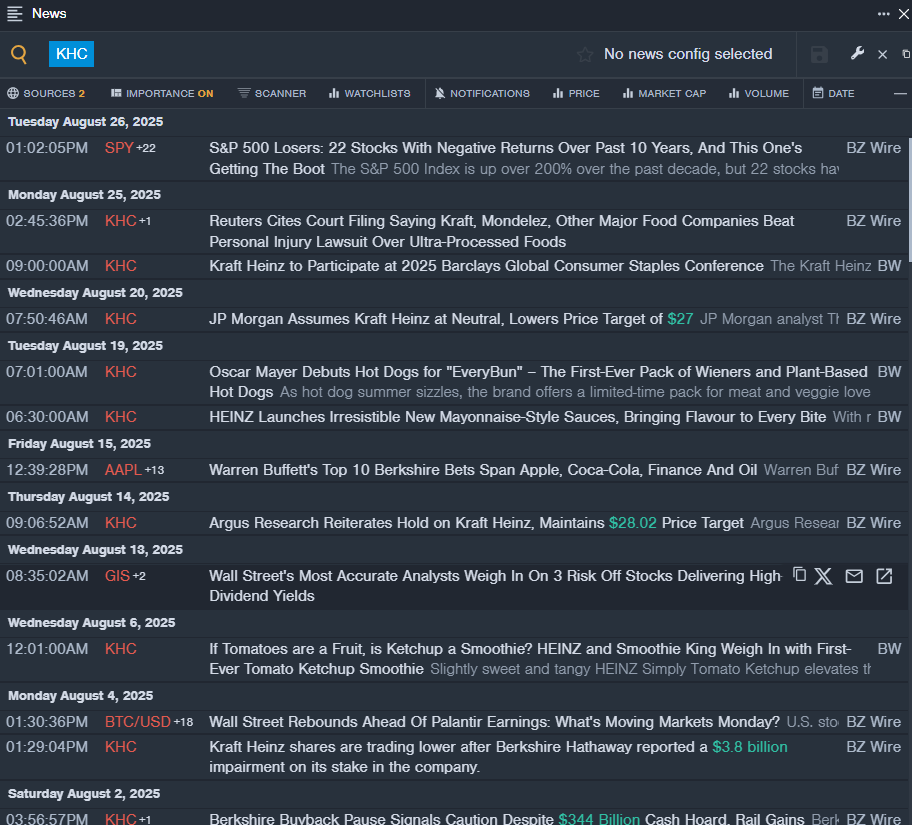Image resolution: width=912 pixels, height=825 pixels.
Task: Open the Volume filter
Action: [x=759, y=94]
